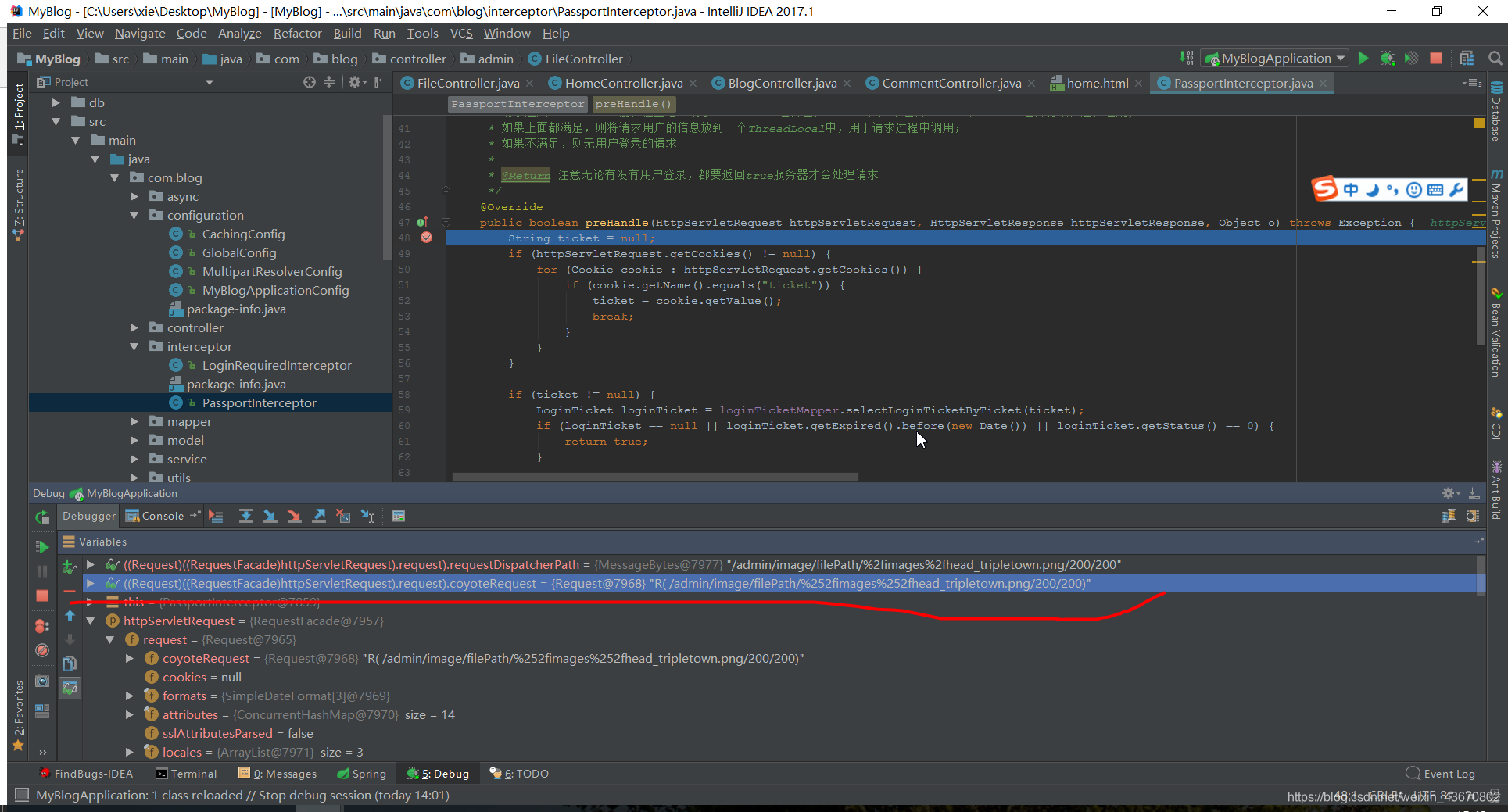Viewport: 1508px width, 812px height.
Task: Click Restore Layout icon in debug sidebar
Action: pyautogui.click(x=42, y=711)
